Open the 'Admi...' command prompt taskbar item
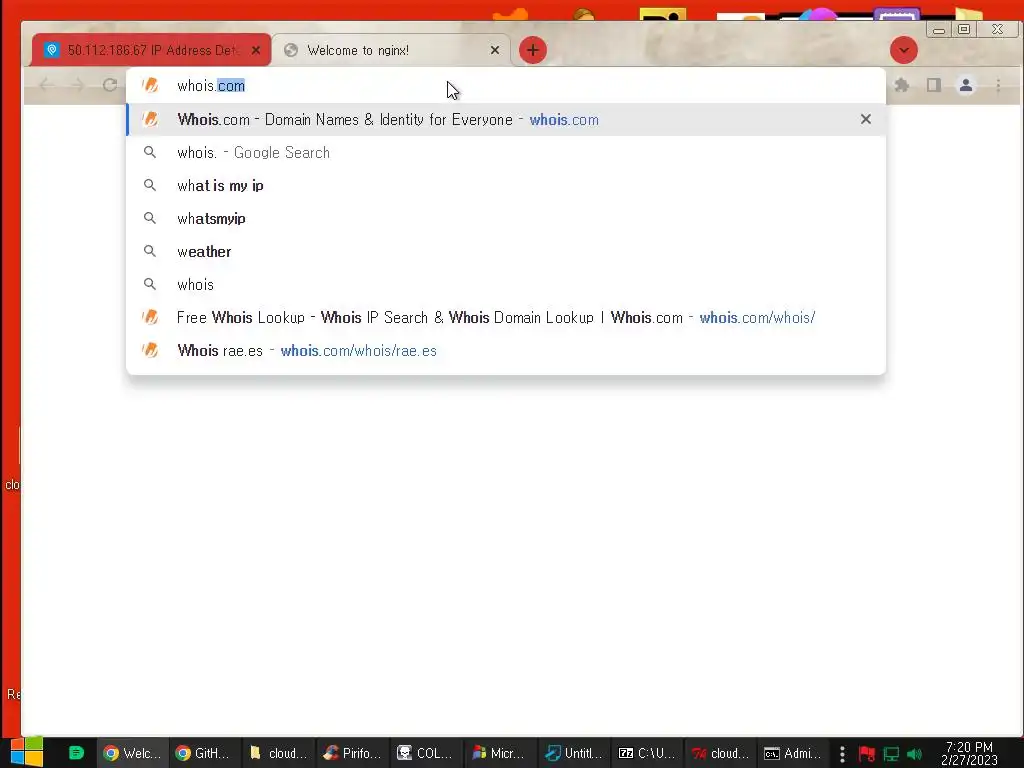 point(793,753)
